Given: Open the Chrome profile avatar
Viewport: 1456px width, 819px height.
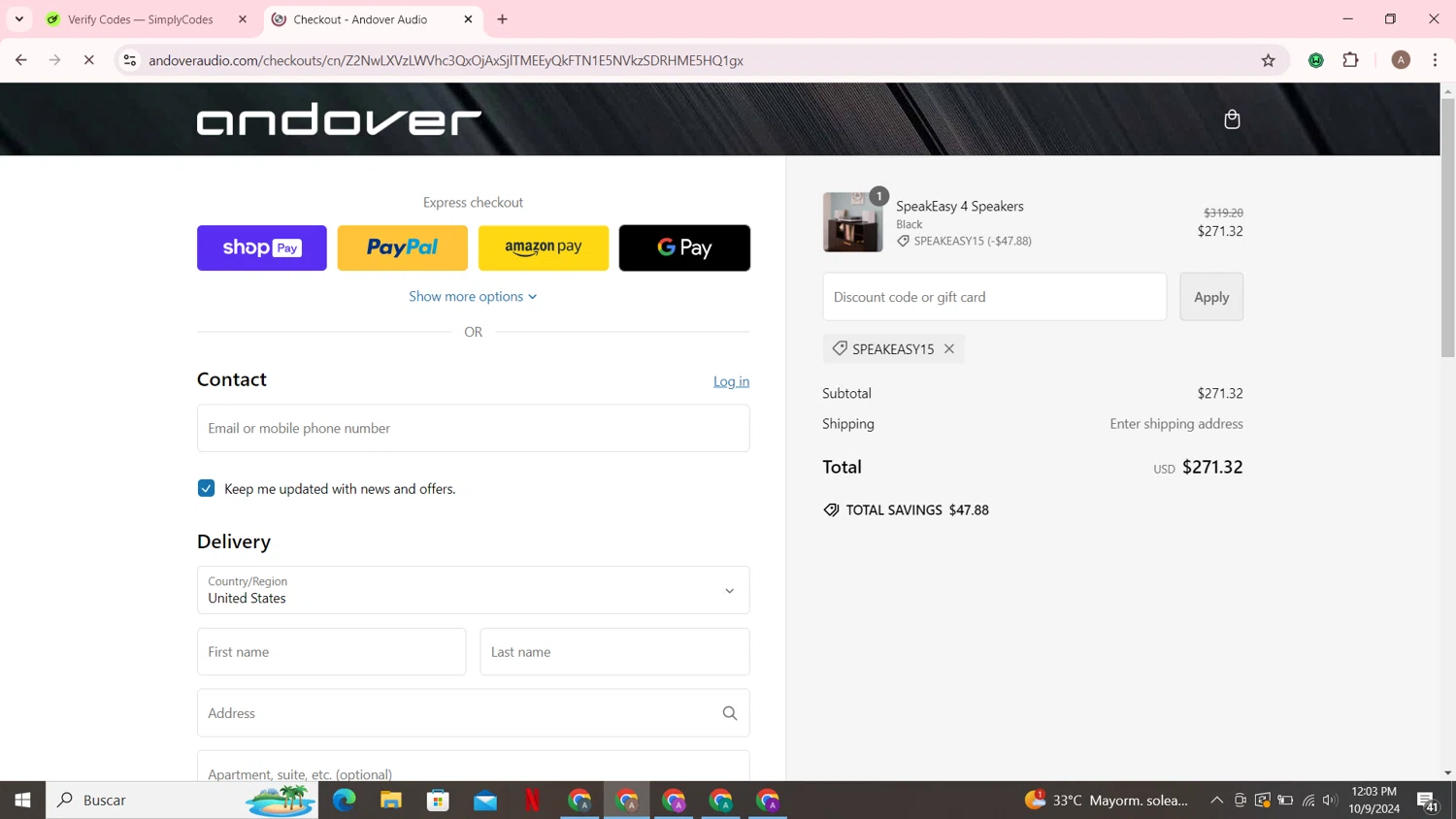Looking at the screenshot, I should pos(1401,60).
